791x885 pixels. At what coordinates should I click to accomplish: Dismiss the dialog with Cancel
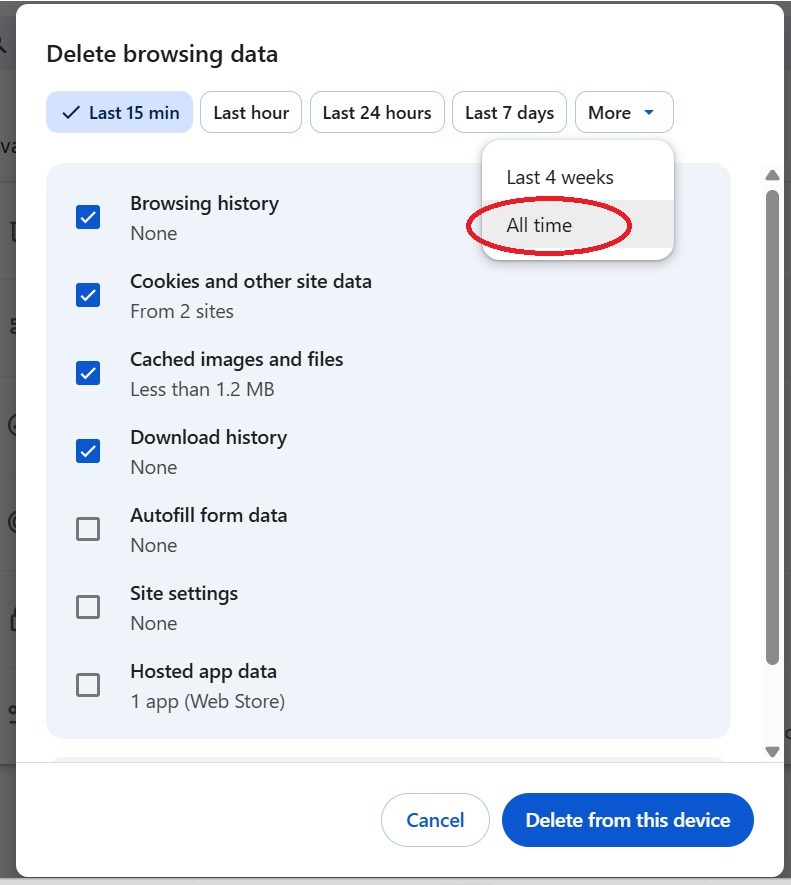coord(435,820)
